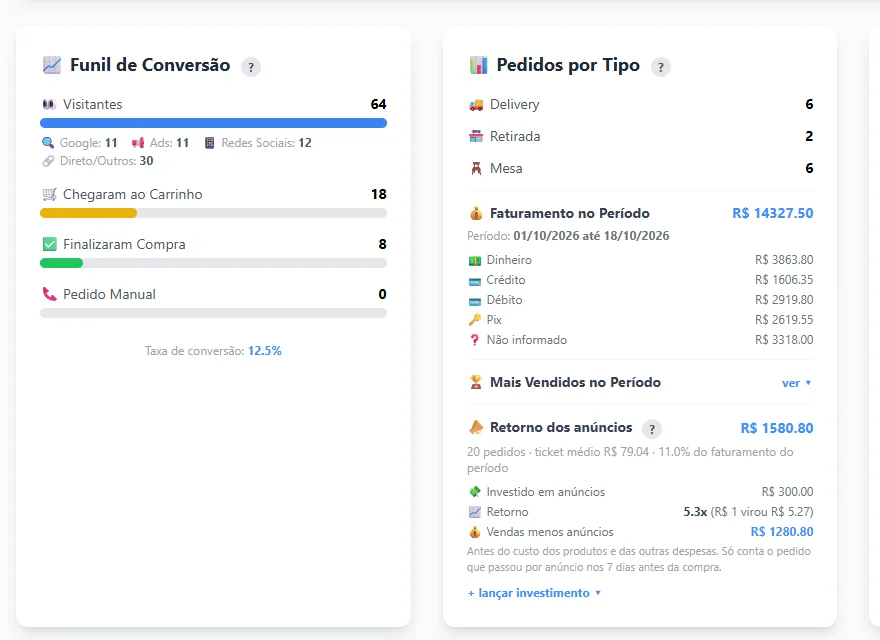This screenshot has height=640, width=880.
Task: Click the green Finalizaram Compra bar
Action: click(61, 263)
